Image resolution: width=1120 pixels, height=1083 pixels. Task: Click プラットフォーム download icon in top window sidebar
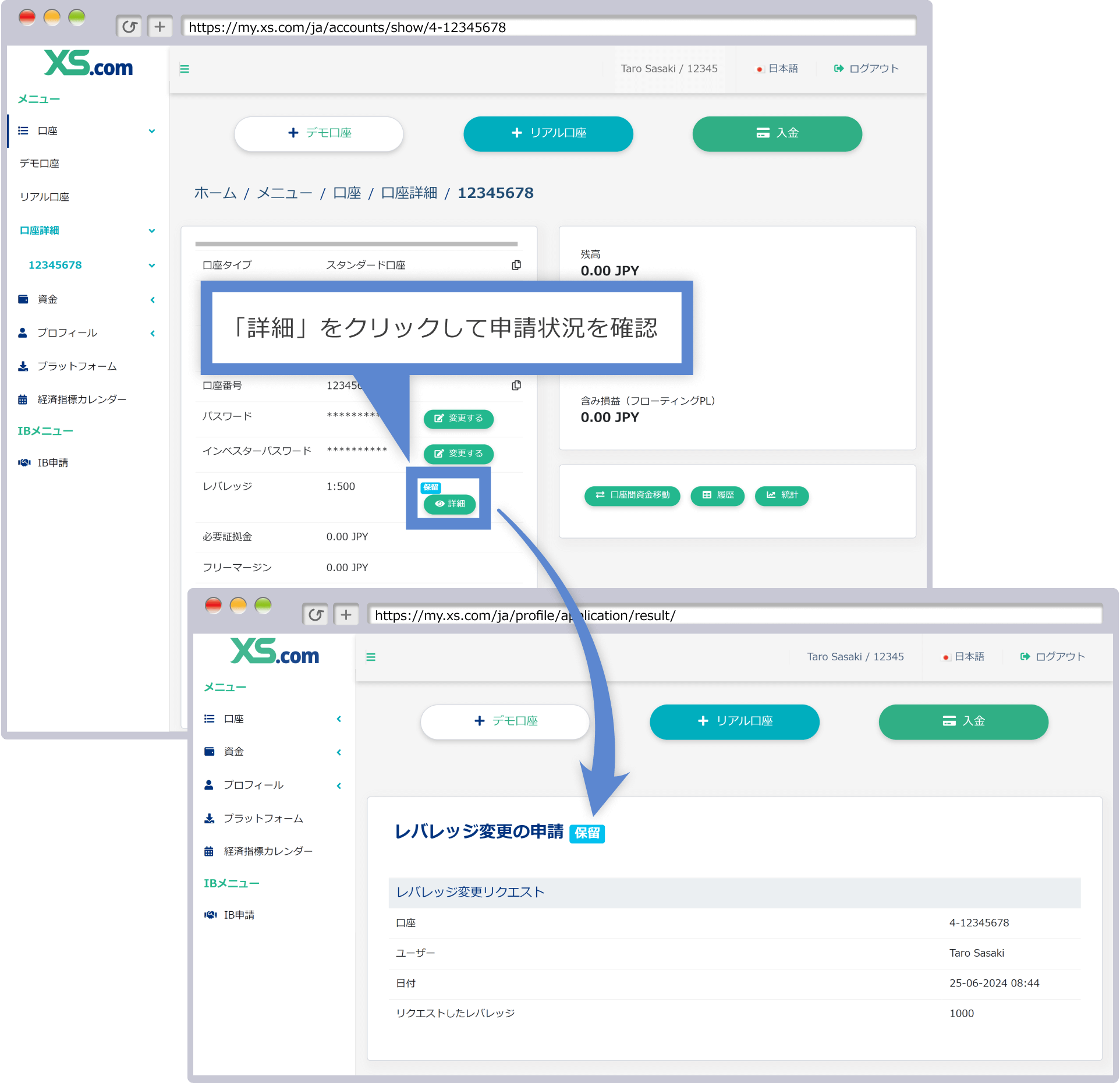[23, 366]
